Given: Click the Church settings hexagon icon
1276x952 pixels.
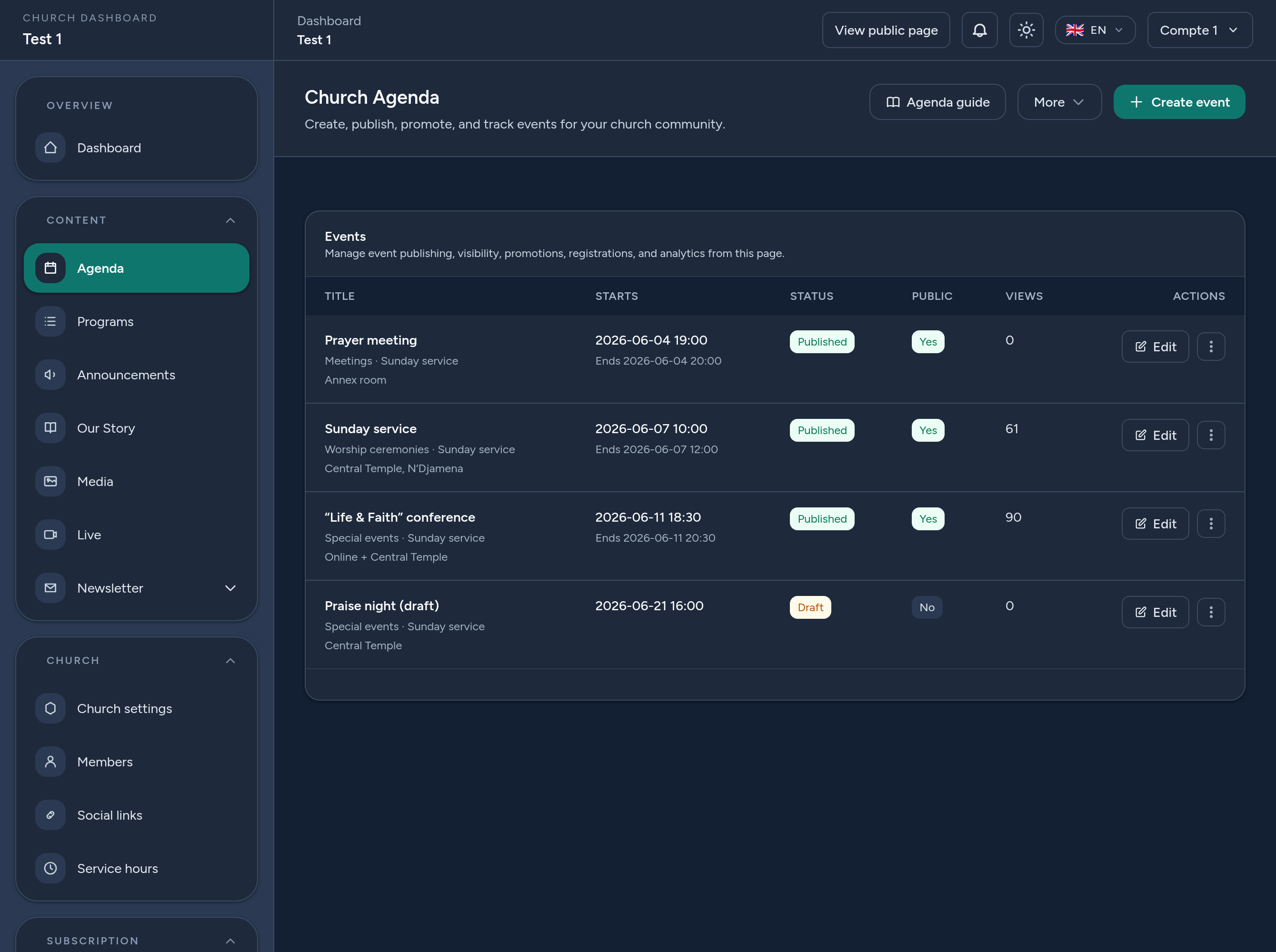Looking at the screenshot, I should tap(51, 708).
